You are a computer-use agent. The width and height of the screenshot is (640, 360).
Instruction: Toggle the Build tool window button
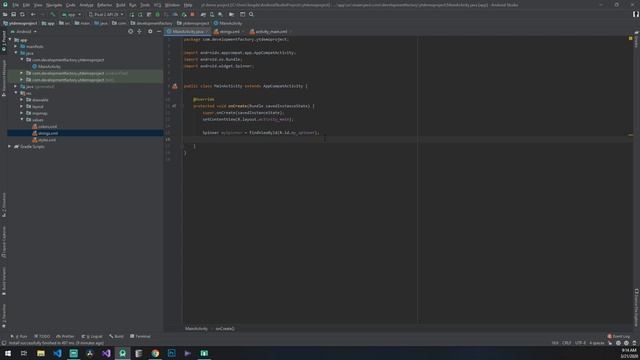pos(117,336)
